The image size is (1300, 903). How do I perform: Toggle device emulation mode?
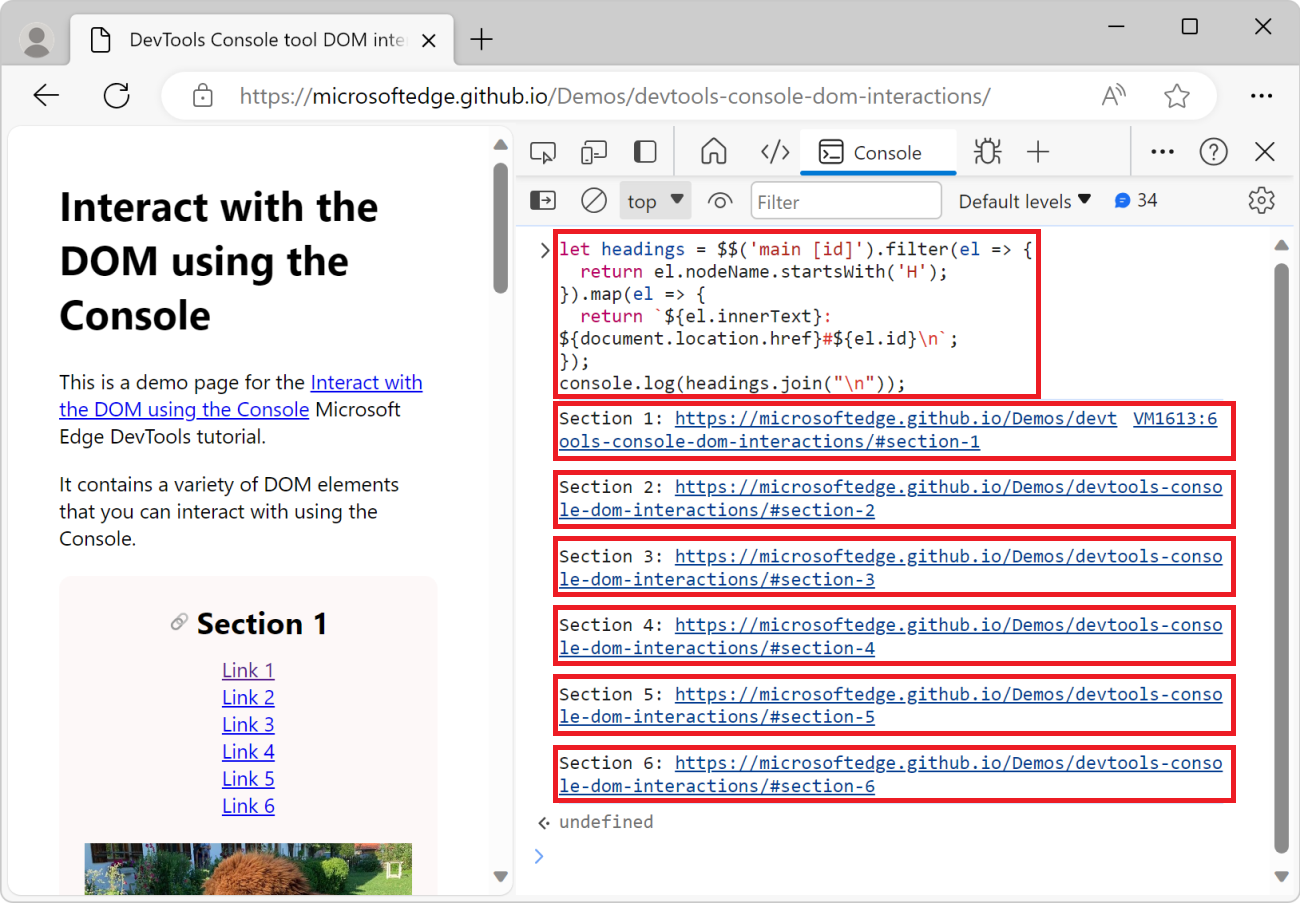tap(593, 151)
